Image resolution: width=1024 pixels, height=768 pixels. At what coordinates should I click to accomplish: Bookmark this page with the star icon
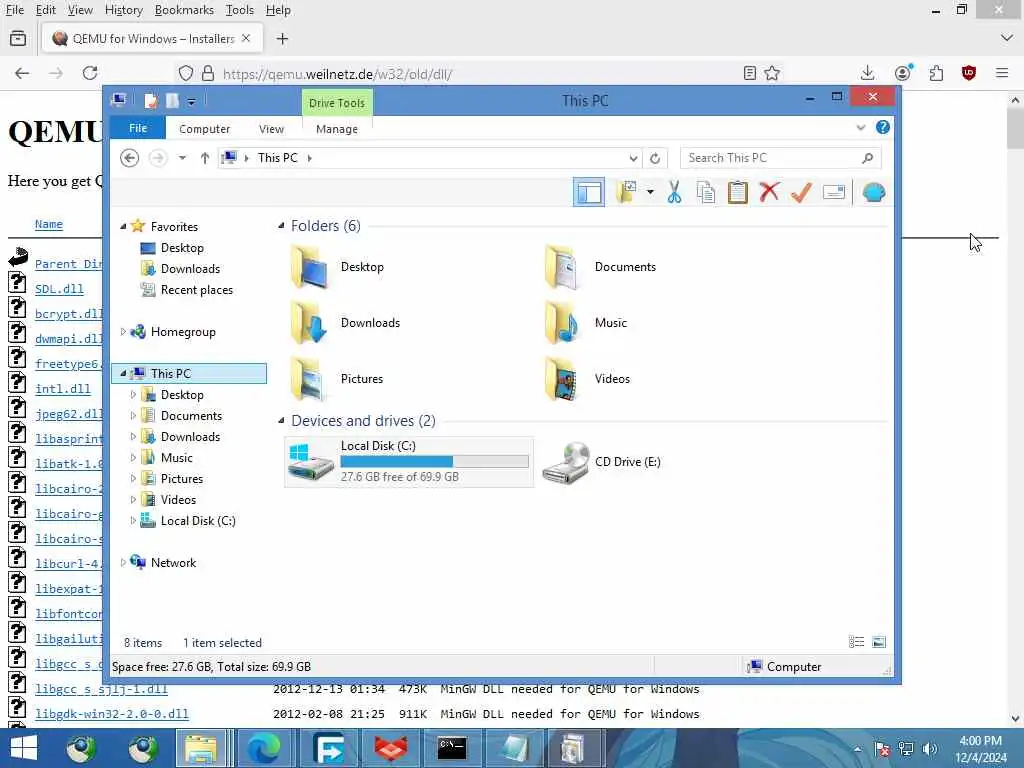click(x=773, y=73)
